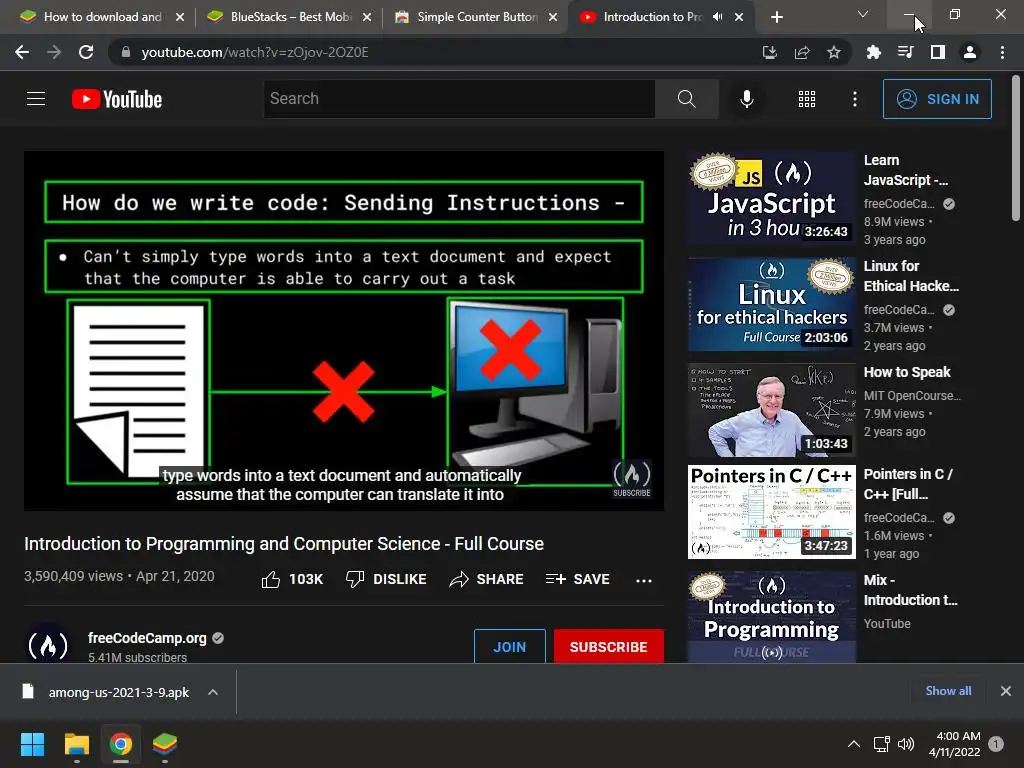
Task: Click Linux for Ethical Hackers title
Action: (911, 276)
